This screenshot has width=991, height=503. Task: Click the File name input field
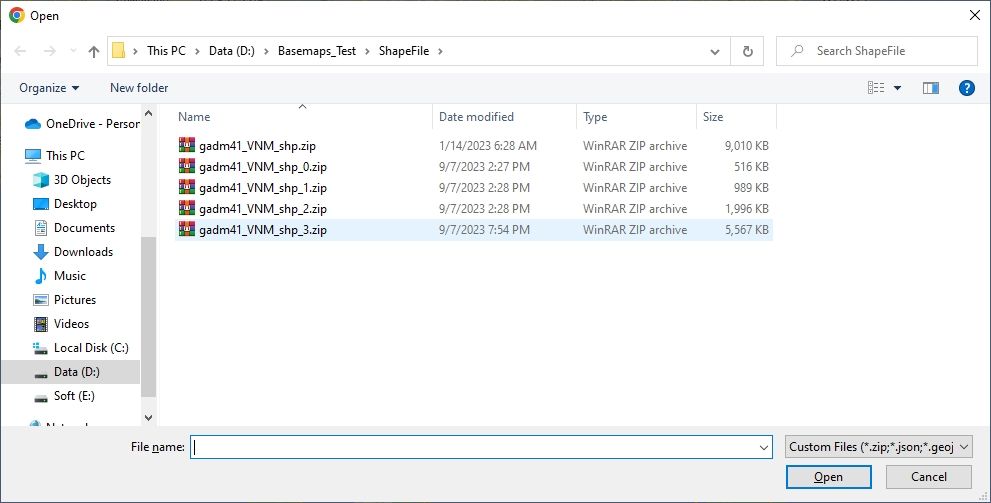(x=480, y=447)
